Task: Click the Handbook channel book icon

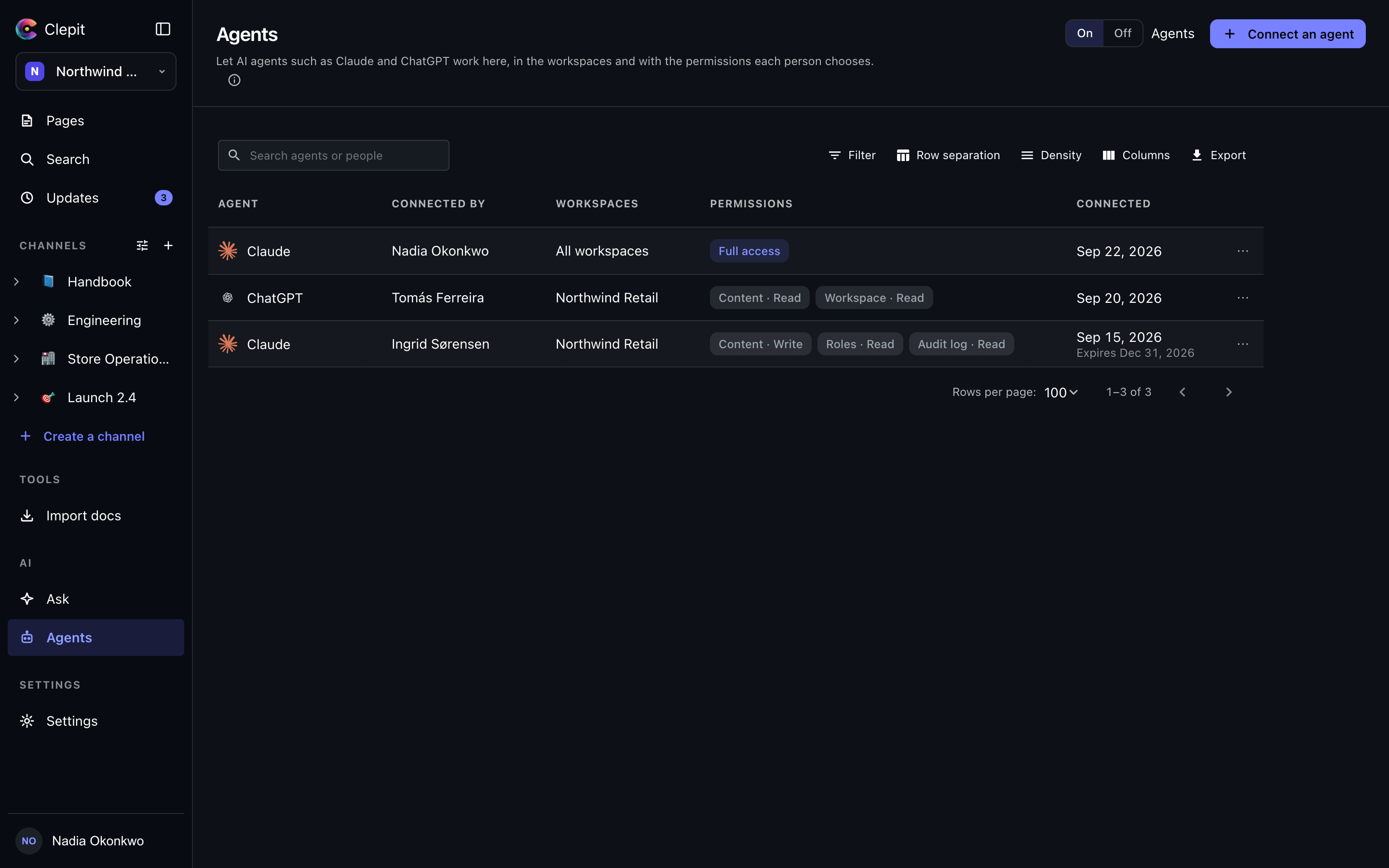Action: (x=48, y=281)
